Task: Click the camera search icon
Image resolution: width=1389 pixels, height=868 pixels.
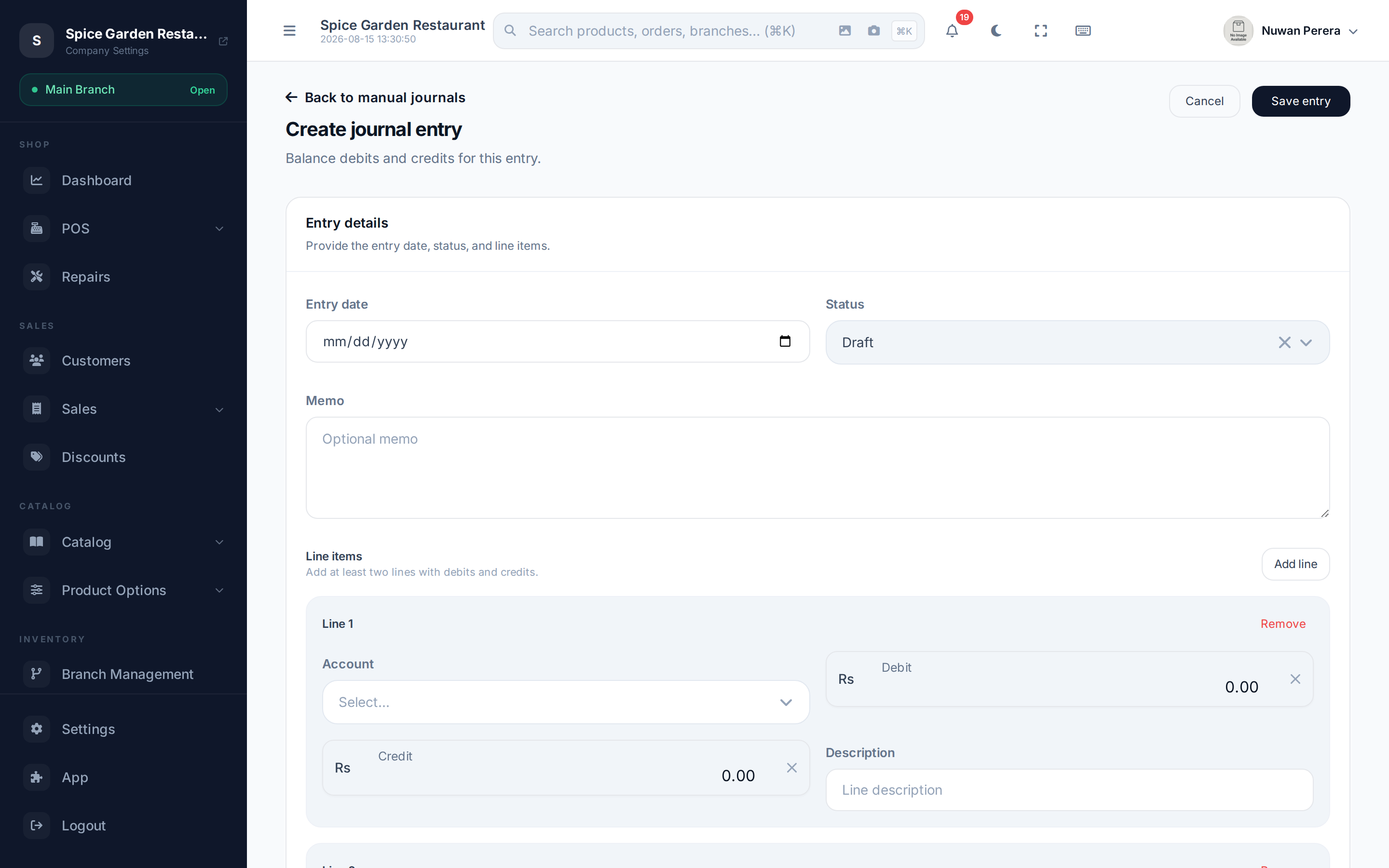Action: tap(873, 30)
